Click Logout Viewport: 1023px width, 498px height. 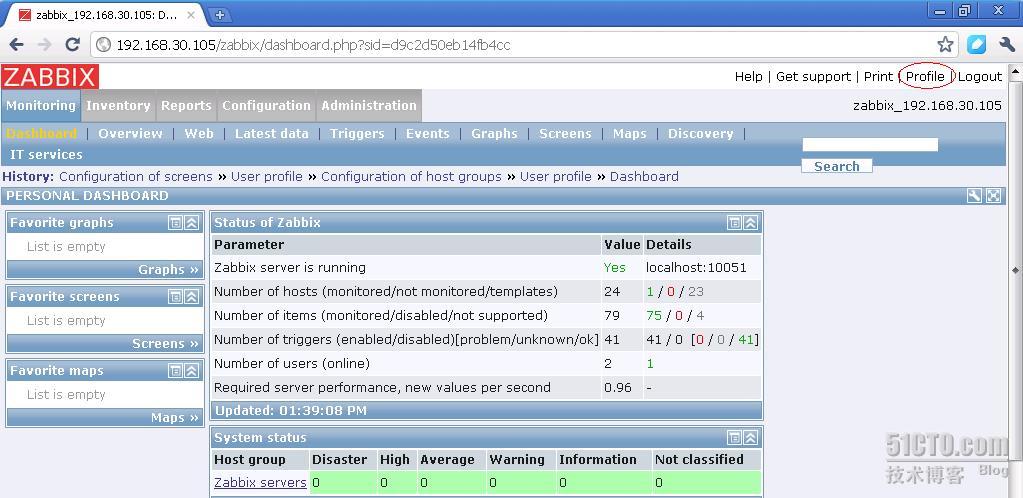[x=980, y=76]
